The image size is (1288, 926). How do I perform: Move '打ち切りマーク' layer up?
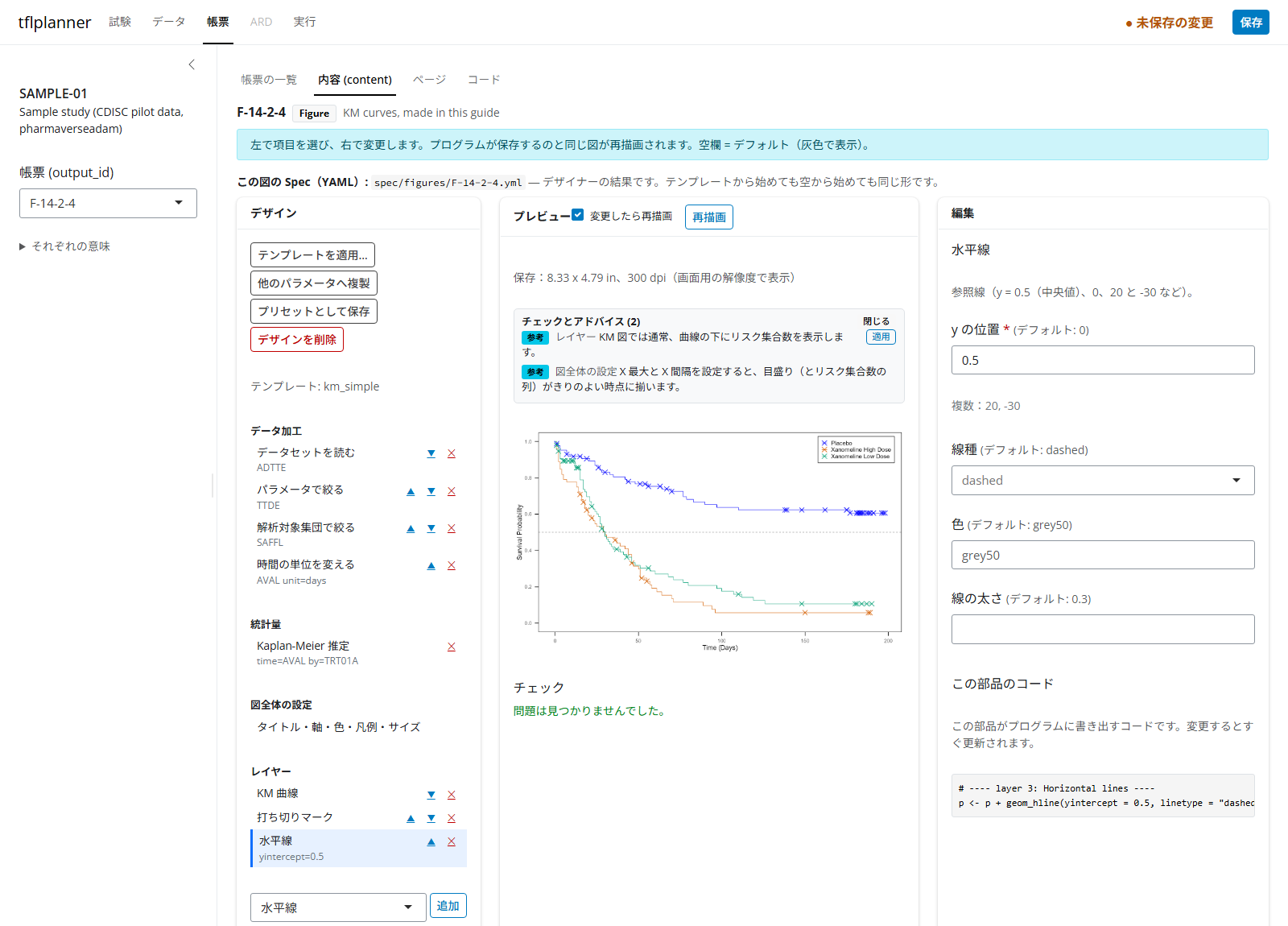point(411,818)
